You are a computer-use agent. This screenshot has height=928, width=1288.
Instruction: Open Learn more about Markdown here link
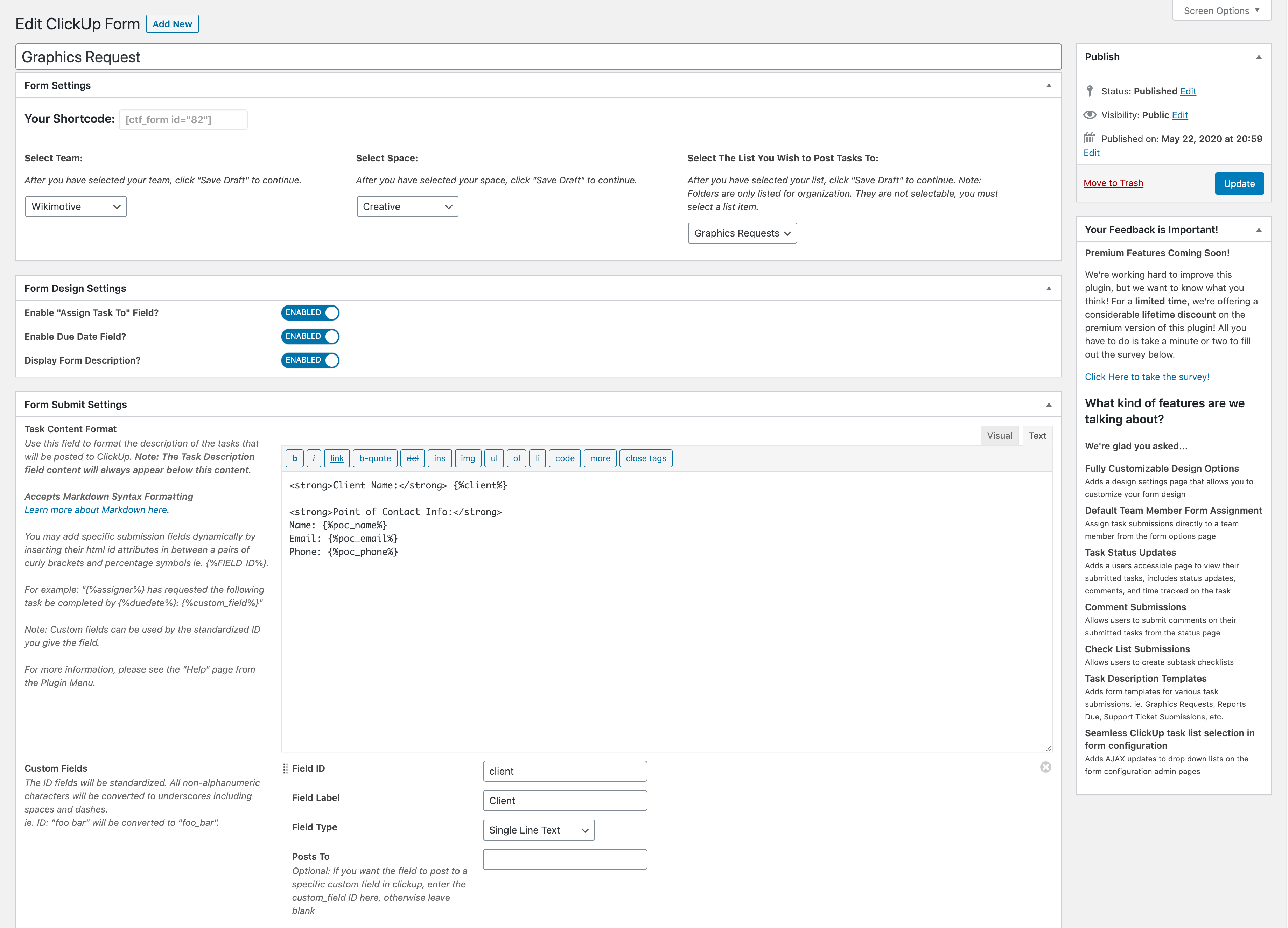coord(97,510)
